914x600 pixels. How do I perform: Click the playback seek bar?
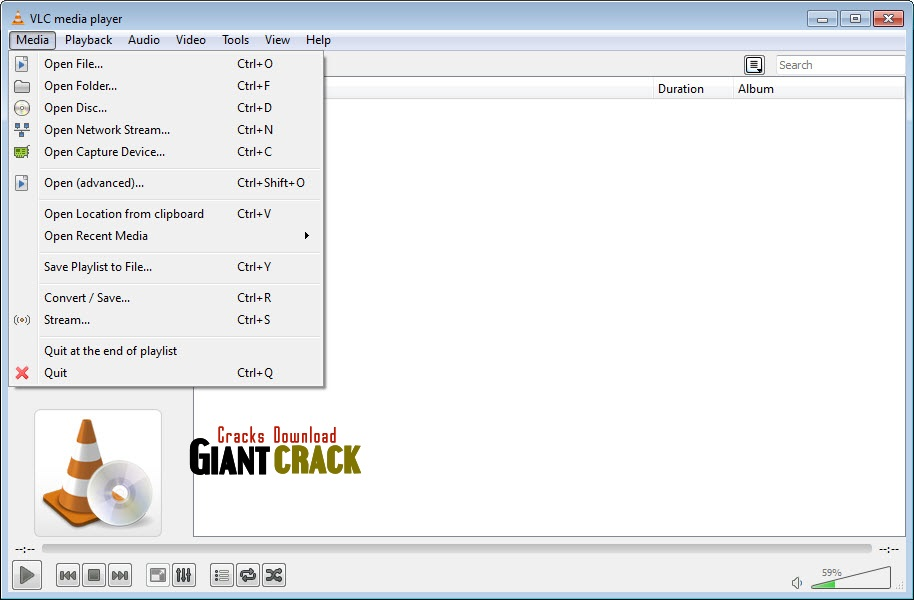[456, 549]
